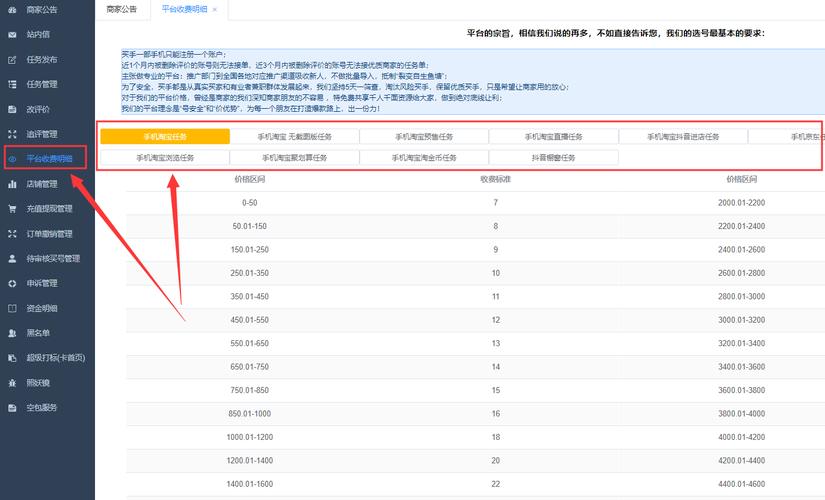Open 站内信 via its envelope icon
The width and height of the screenshot is (825, 500).
coord(12,35)
